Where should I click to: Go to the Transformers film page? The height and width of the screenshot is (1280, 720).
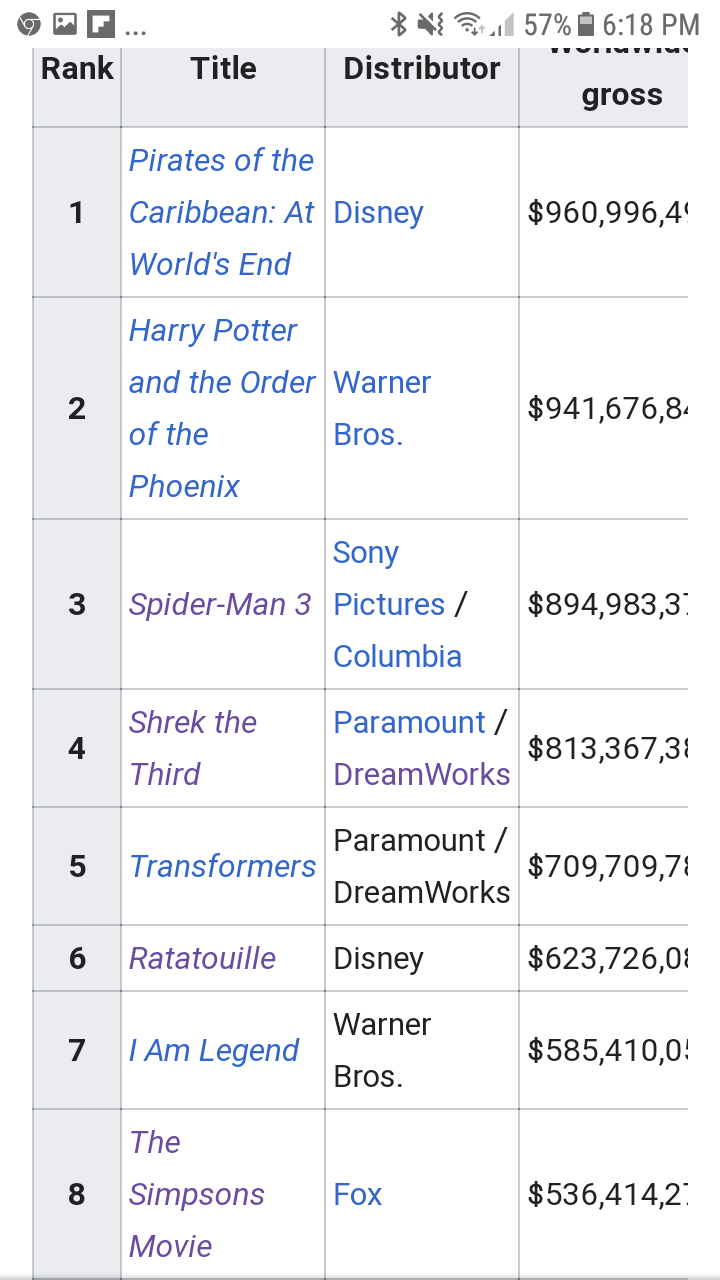(x=222, y=866)
